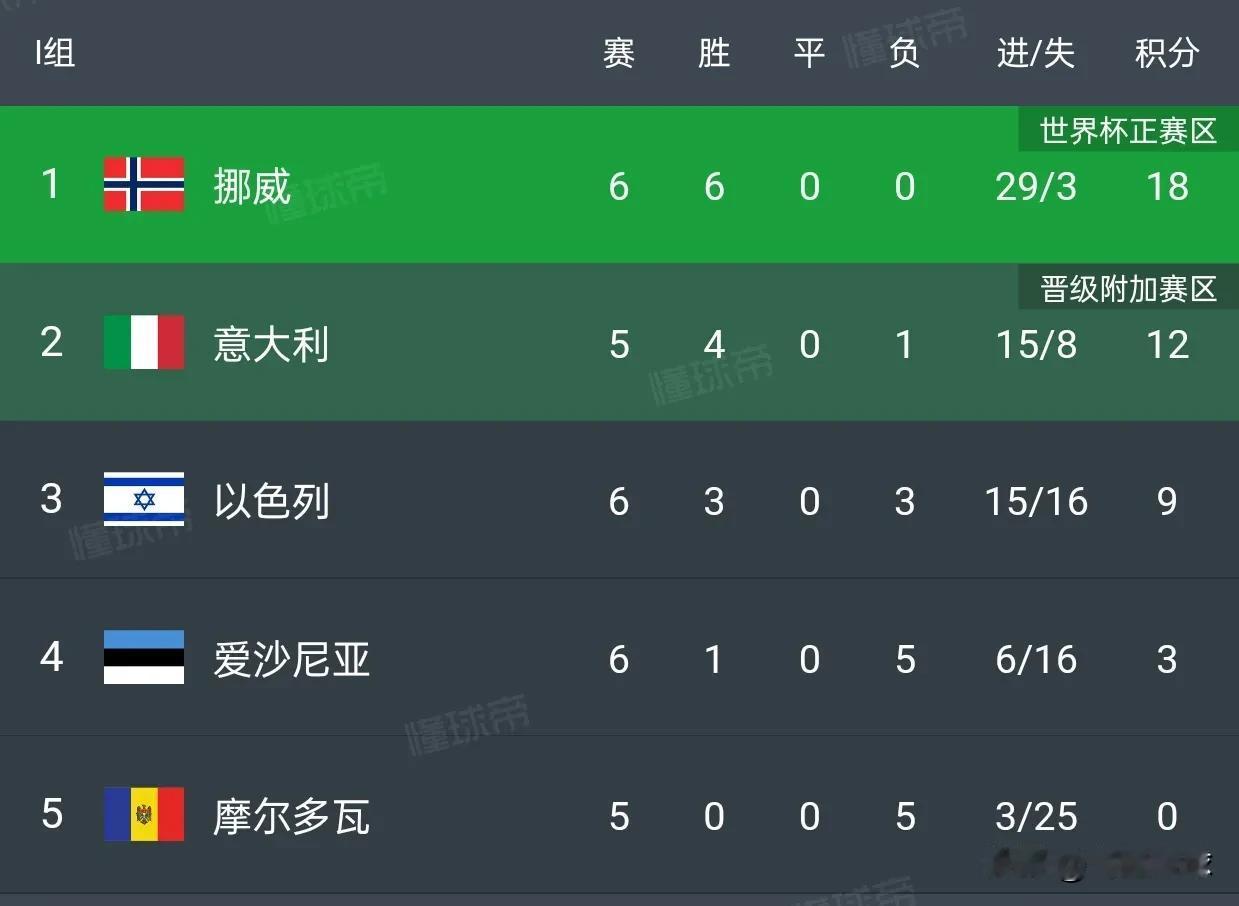Click the Italy flag icon
This screenshot has width=1239, height=906.
click(x=144, y=343)
